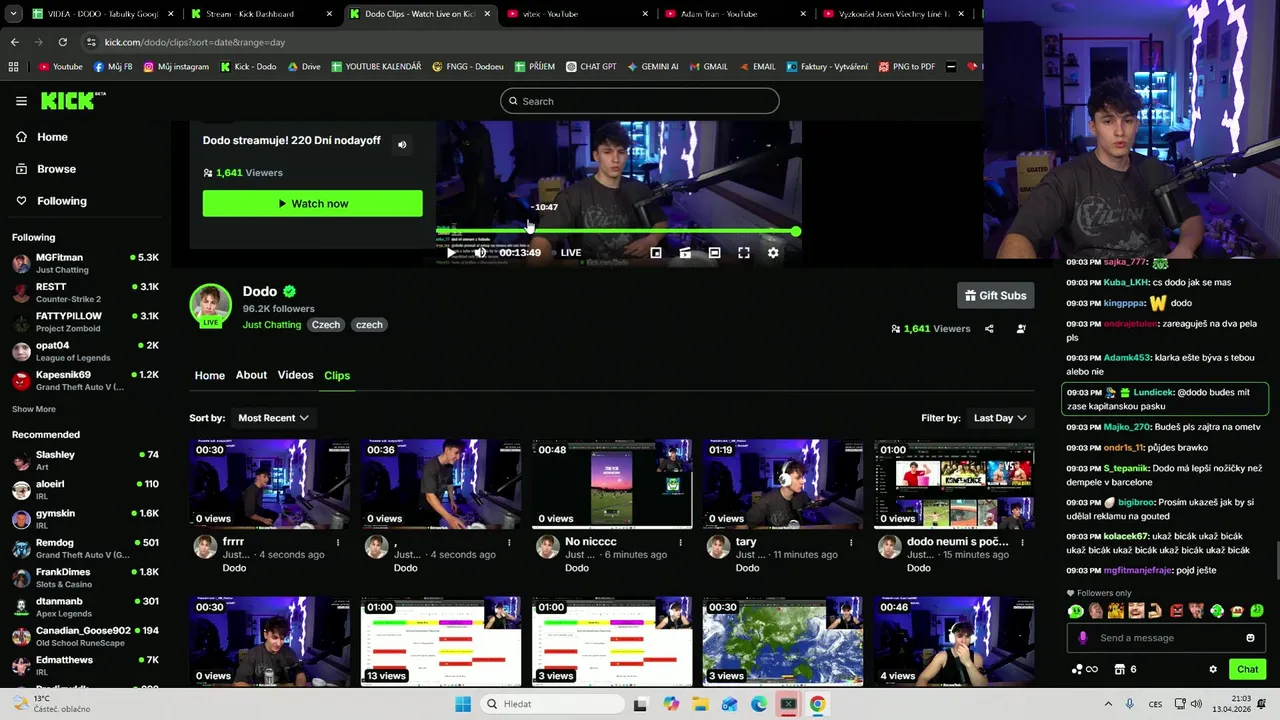Pick the angry red emote in quick emotes

click(x=1177, y=611)
